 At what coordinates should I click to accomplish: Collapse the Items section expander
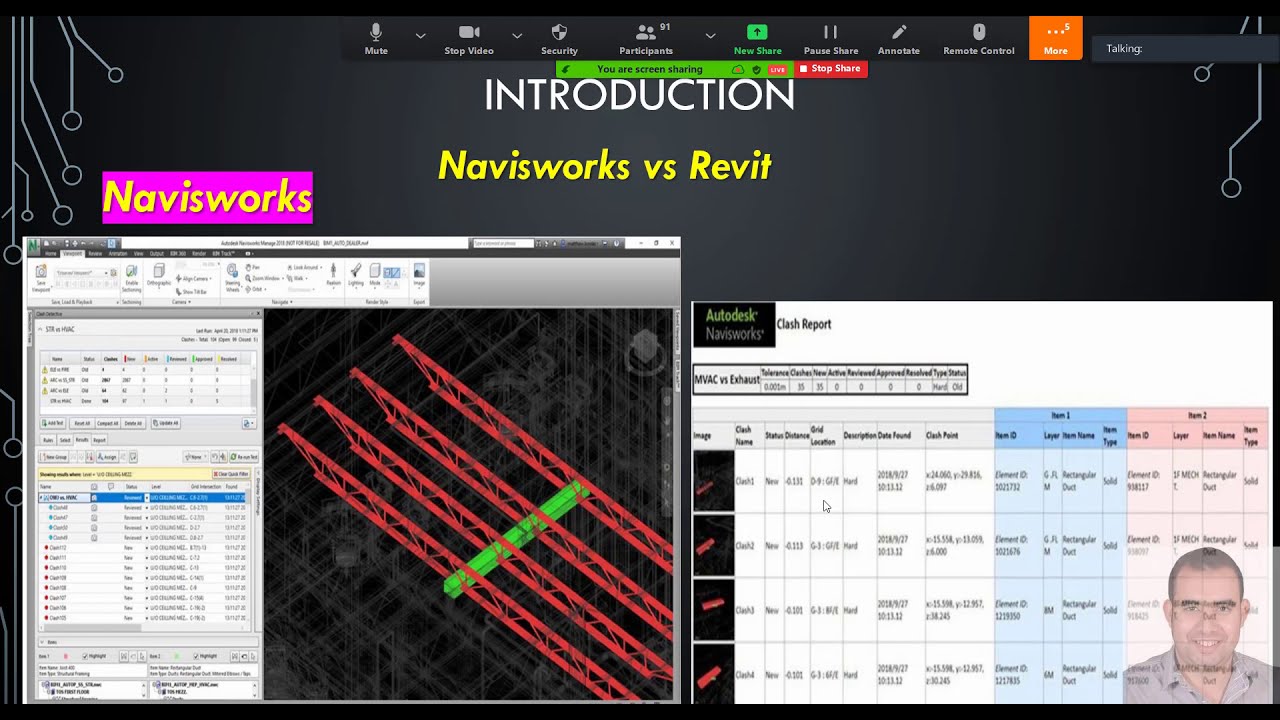(42, 642)
